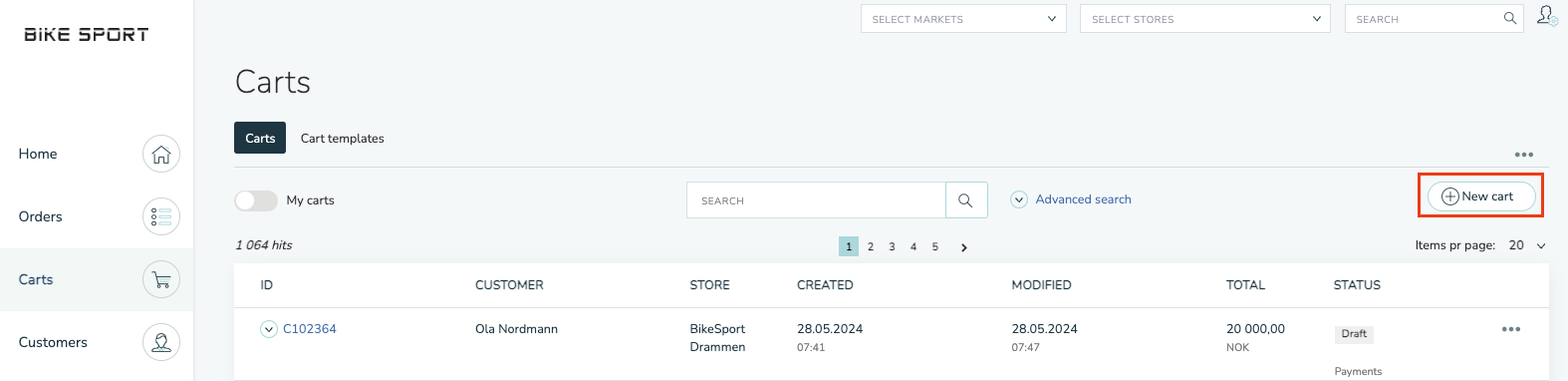The height and width of the screenshot is (381, 1568).
Task: Expand the cart C102364 row chevron
Action: 269,329
